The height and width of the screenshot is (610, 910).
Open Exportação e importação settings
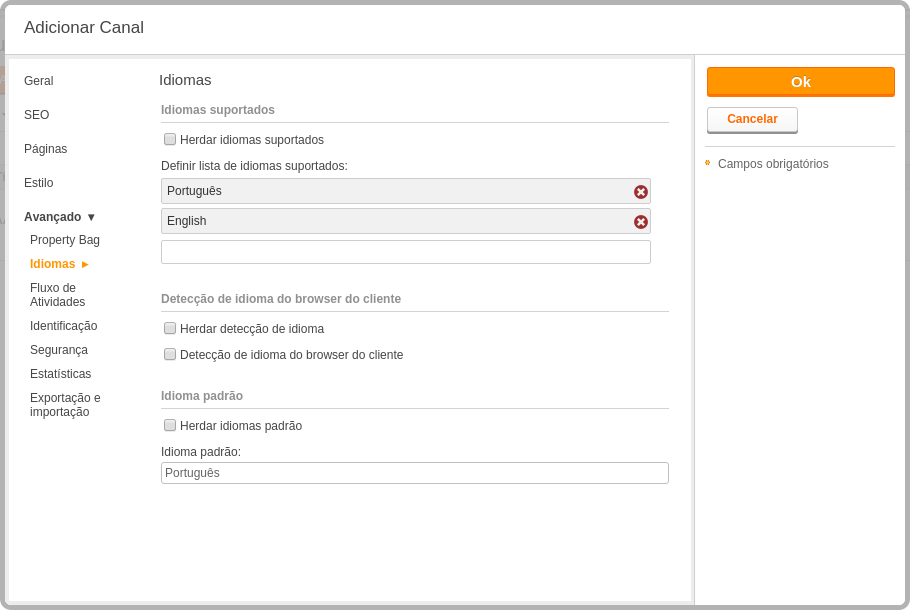pos(65,405)
